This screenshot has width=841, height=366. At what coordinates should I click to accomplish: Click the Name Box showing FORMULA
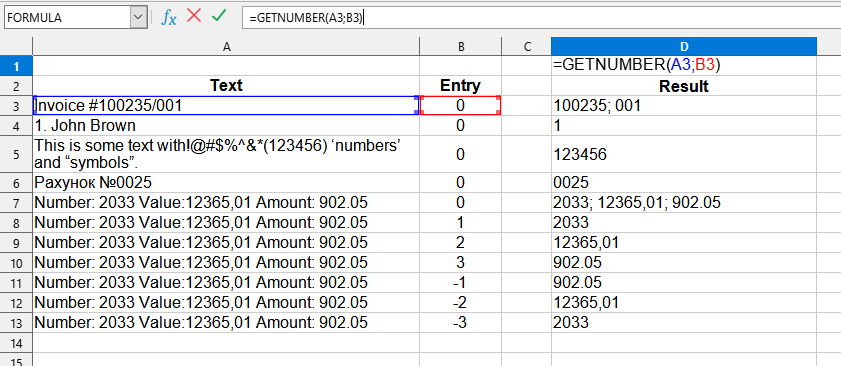point(67,18)
